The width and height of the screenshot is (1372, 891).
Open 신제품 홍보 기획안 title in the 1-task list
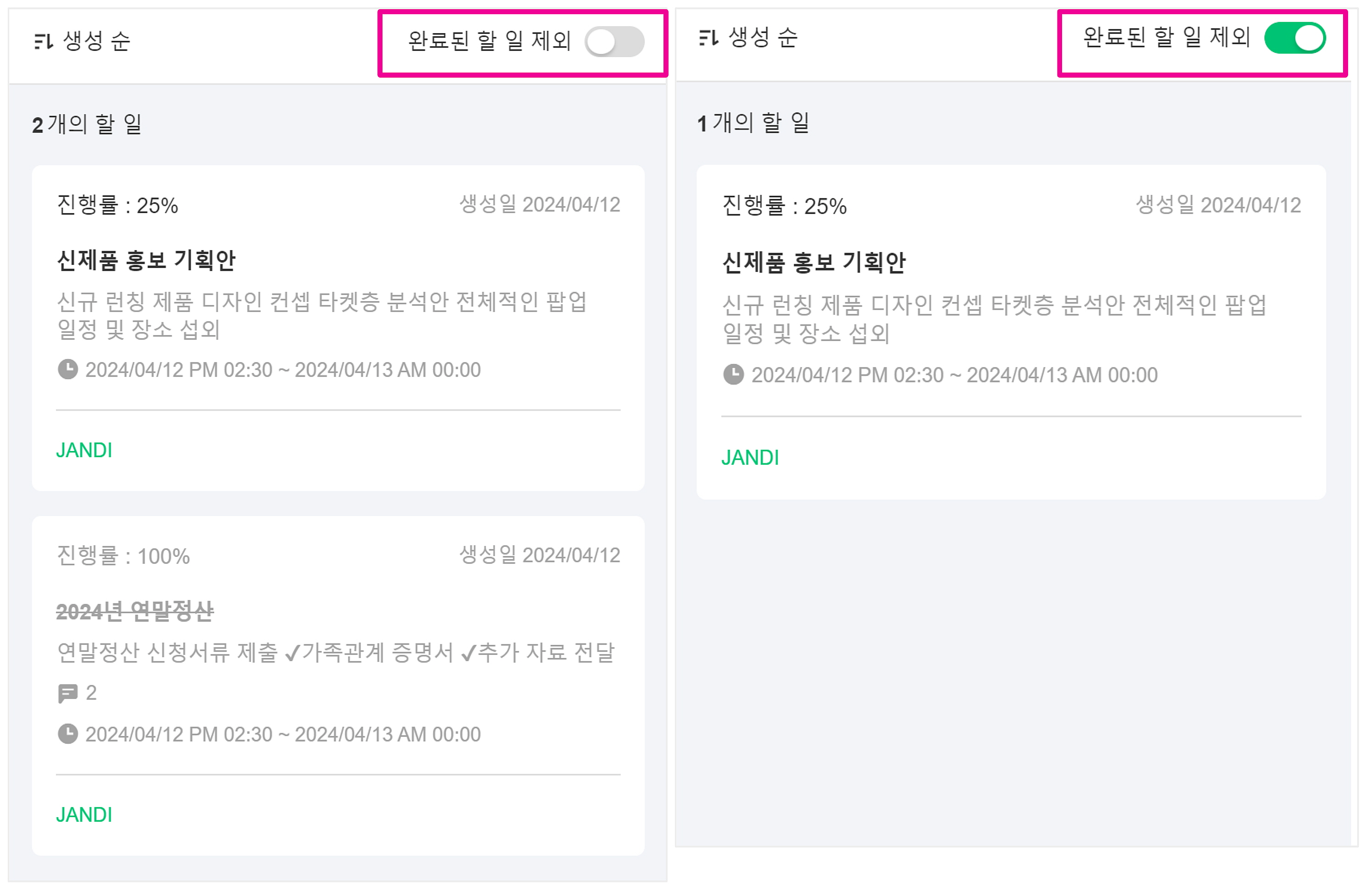(x=813, y=263)
